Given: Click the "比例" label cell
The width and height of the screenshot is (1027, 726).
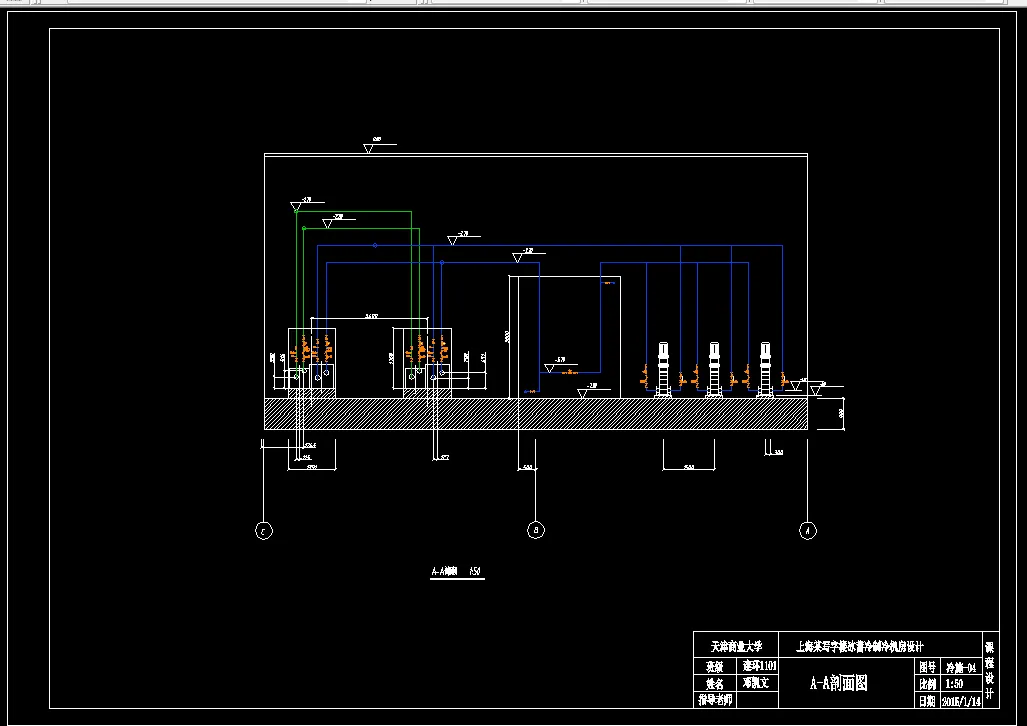Looking at the screenshot, I should coord(927,685).
